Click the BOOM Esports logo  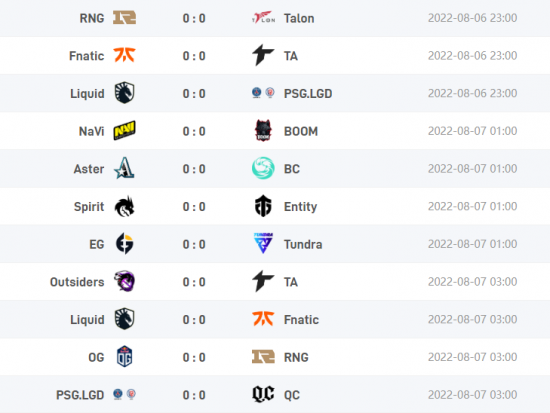pyautogui.click(x=263, y=131)
